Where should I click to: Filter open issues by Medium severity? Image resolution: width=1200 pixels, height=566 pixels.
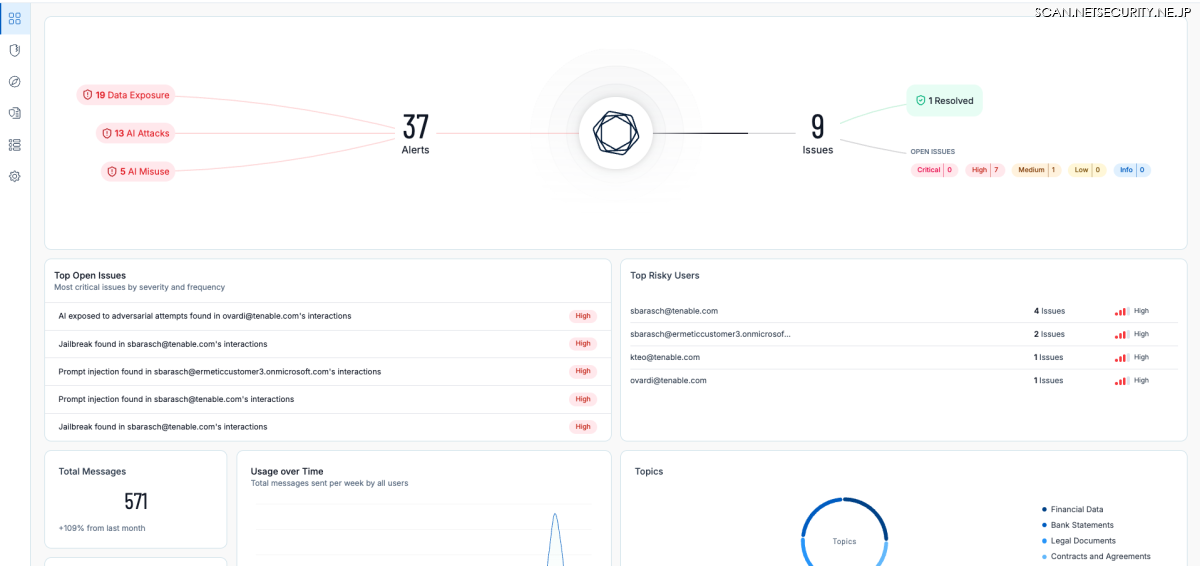pyautogui.click(x=1036, y=170)
